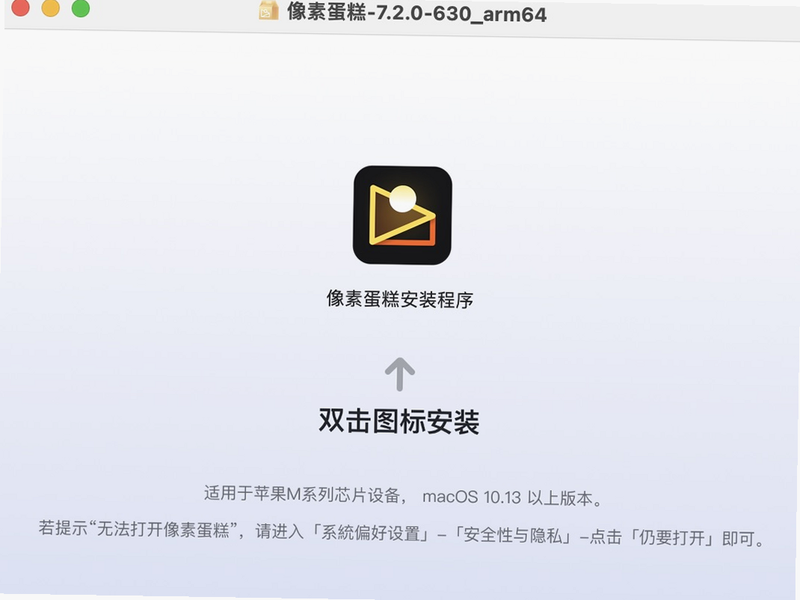This screenshot has height=600, width=800.
Task: Click the 双击图标安装 heading text
Action: pyautogui.click(x=399, y=421)
